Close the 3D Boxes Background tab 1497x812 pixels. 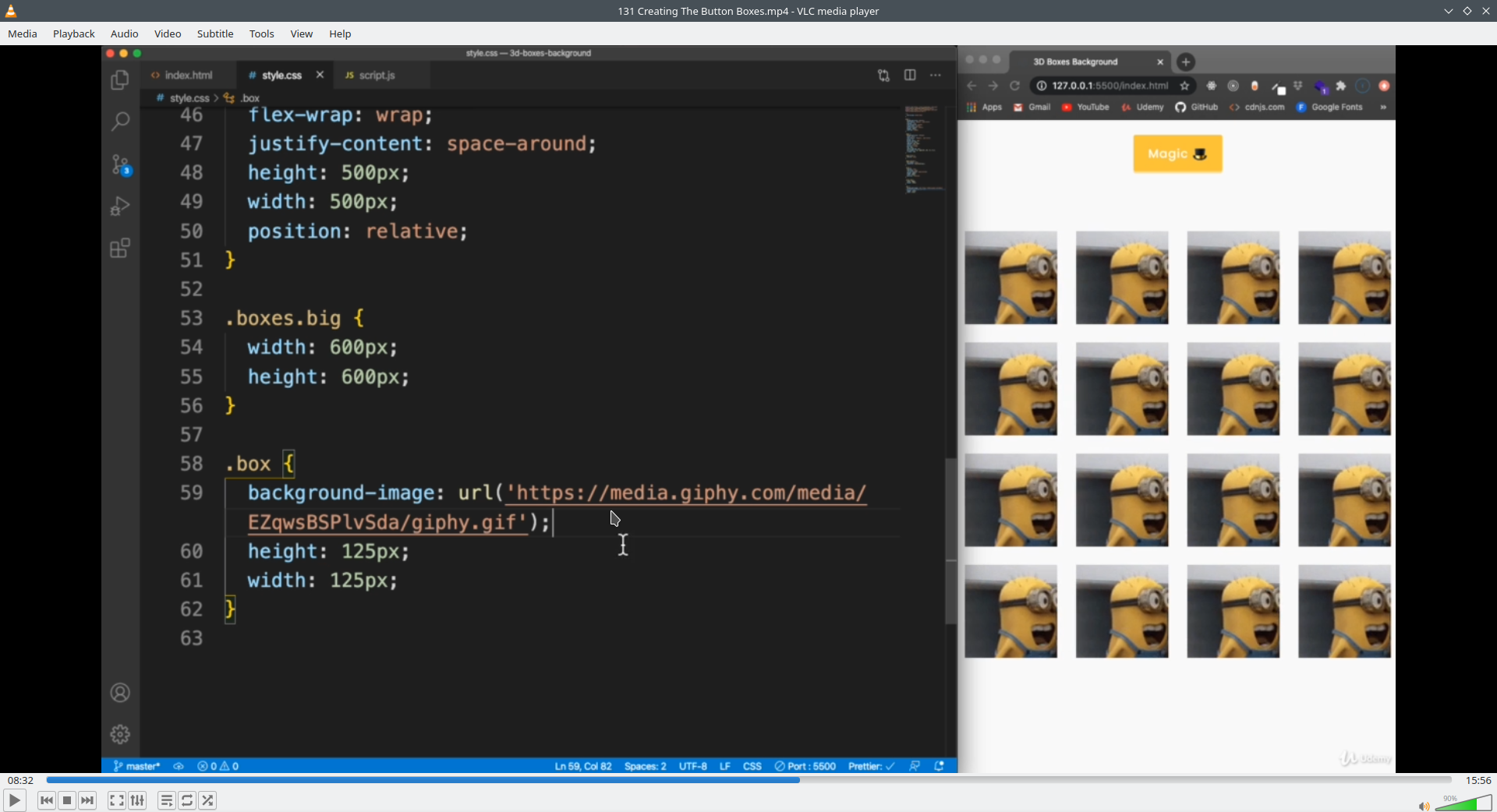pyautogui.click(x=1160, y=62)
